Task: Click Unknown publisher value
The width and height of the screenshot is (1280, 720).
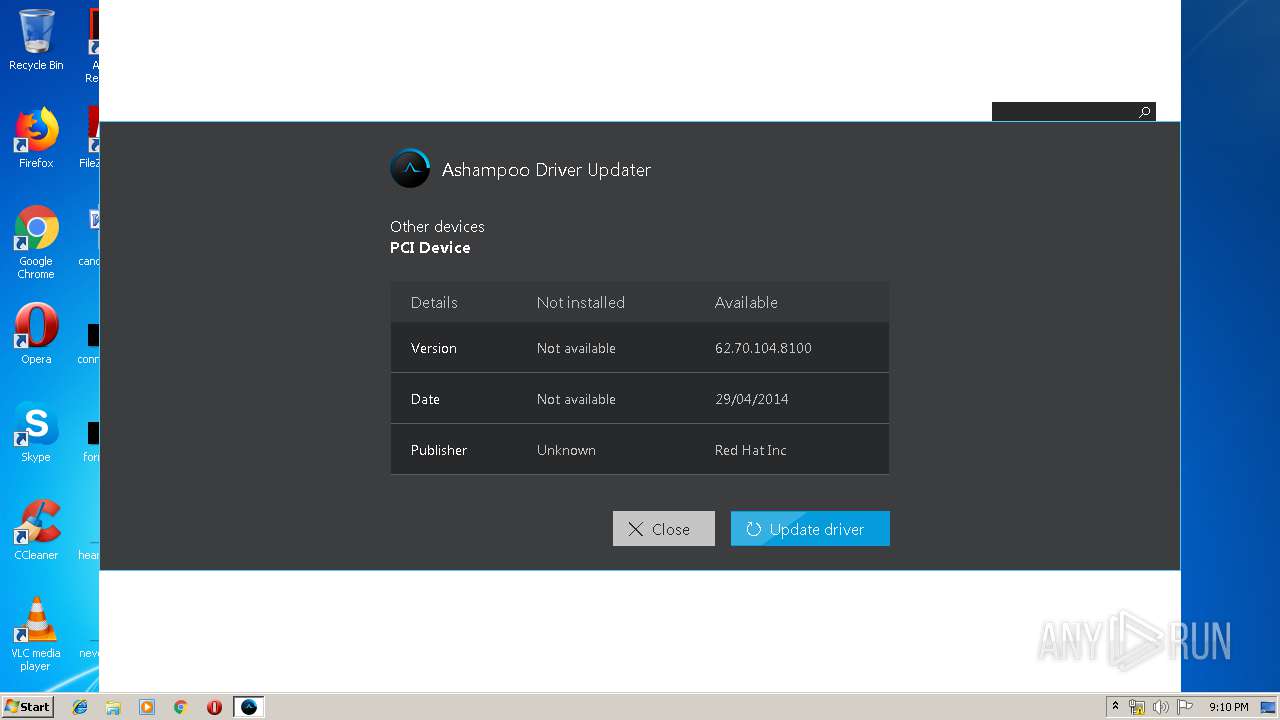Action: [x=566, y=450]
